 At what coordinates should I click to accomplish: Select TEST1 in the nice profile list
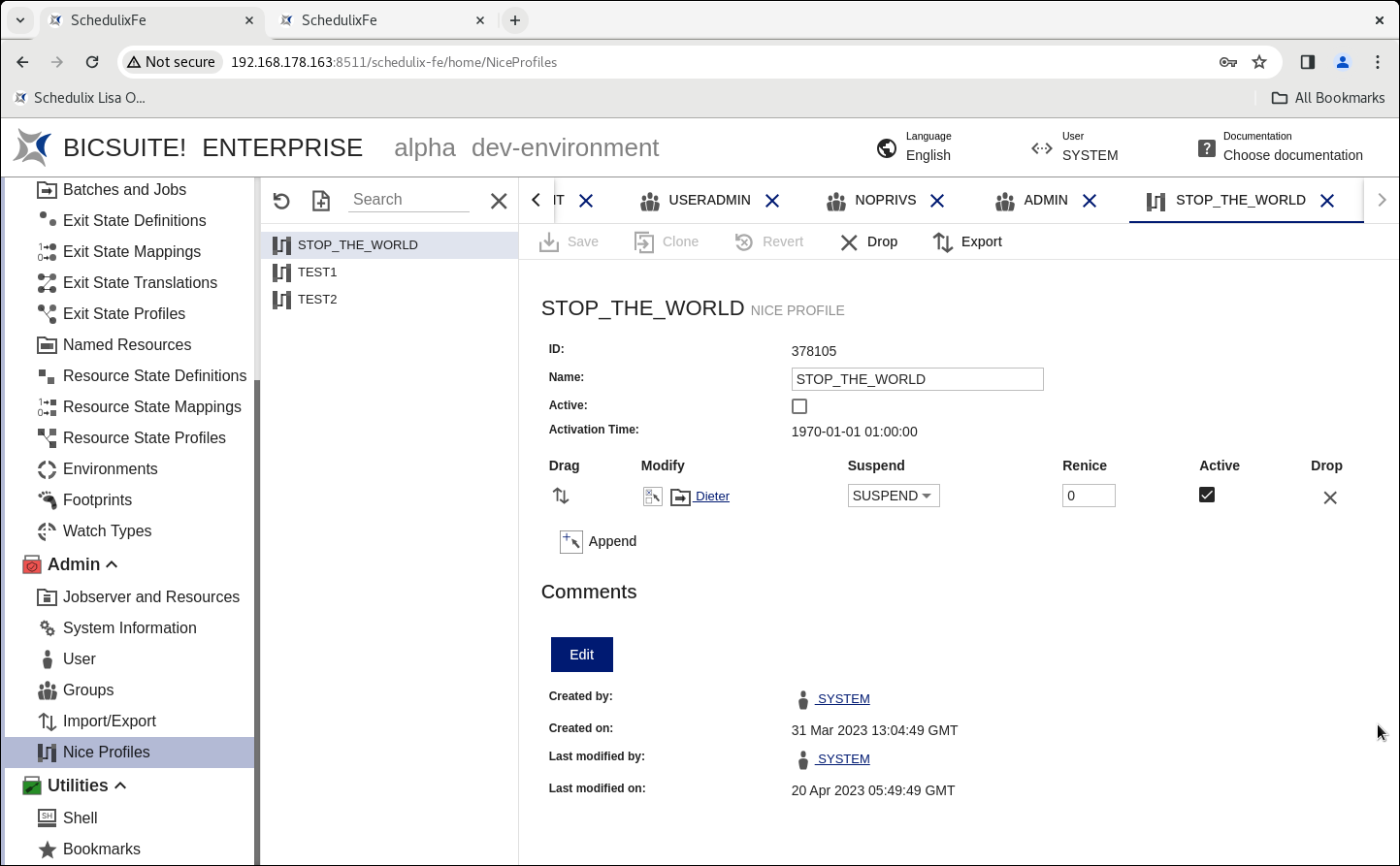(317, 272)
